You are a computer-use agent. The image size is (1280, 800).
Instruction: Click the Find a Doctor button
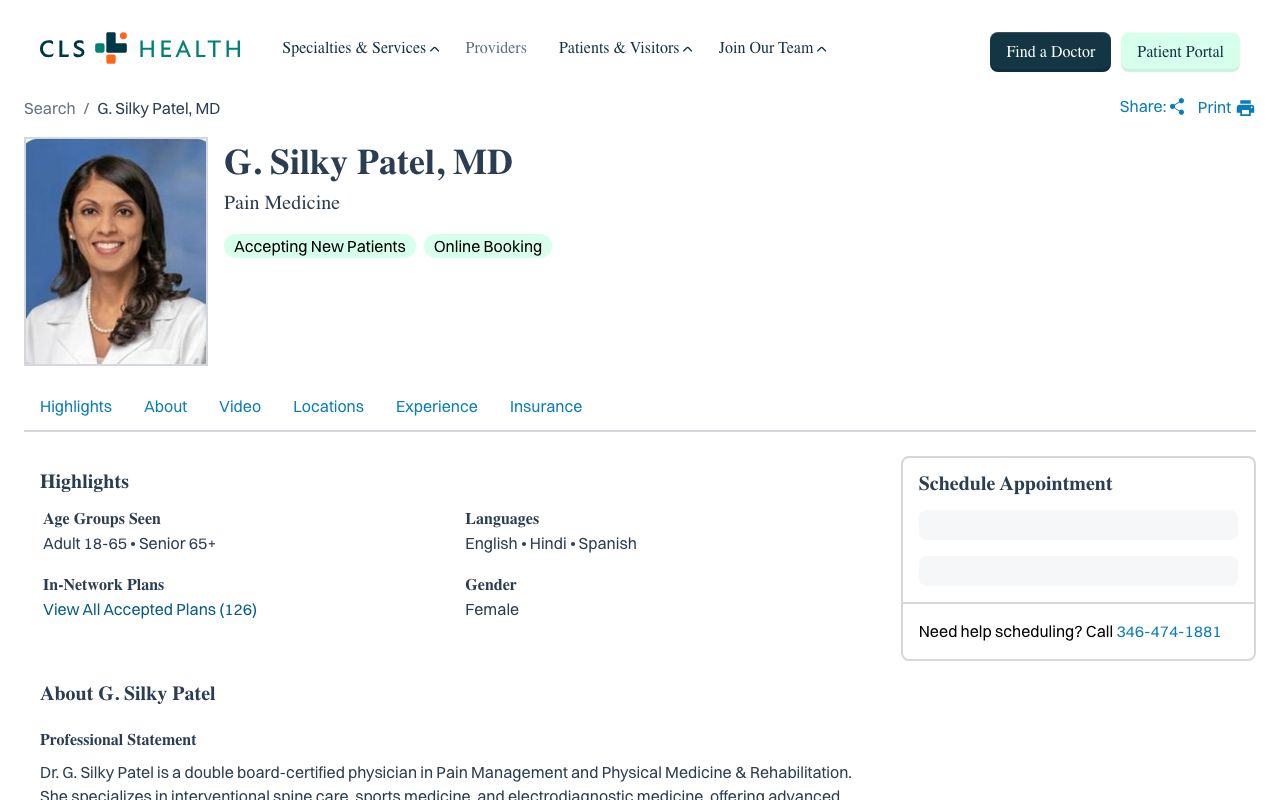click(x=1050, y=52)
